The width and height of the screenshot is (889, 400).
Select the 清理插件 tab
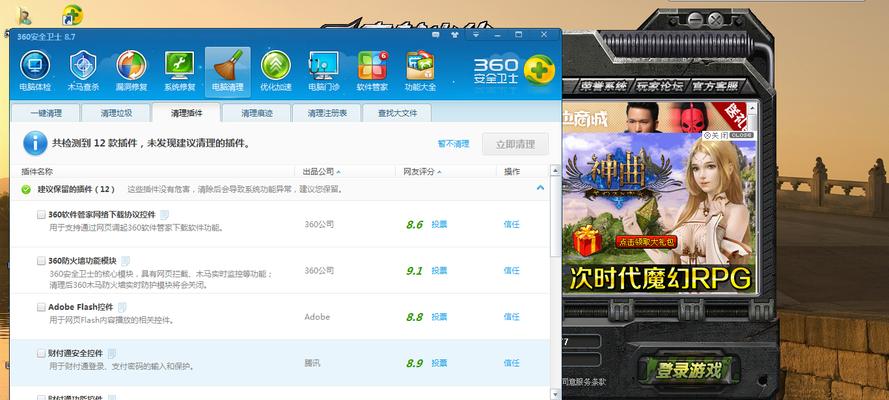pyautogui.click(x=187, y=113)
